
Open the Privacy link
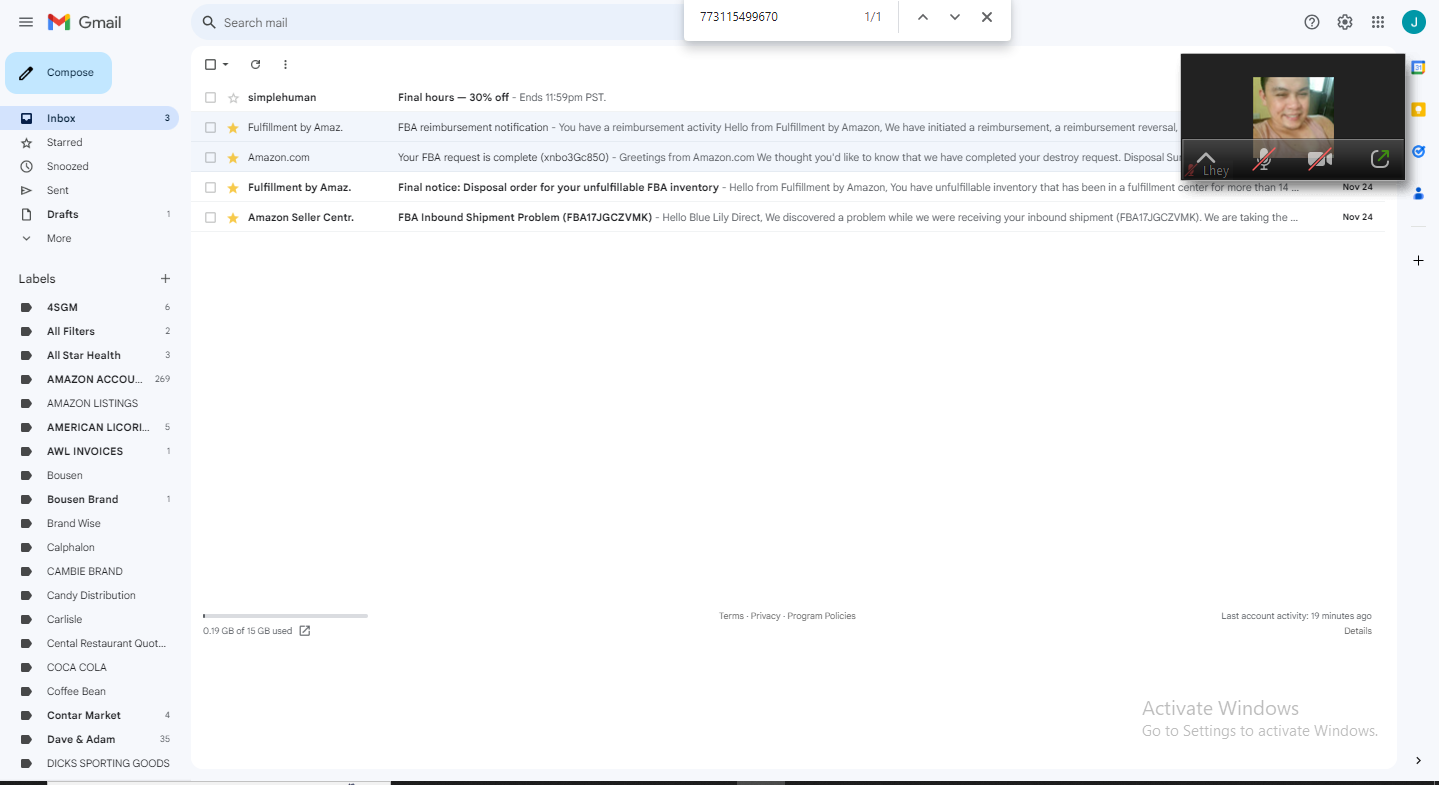[765, 616]
